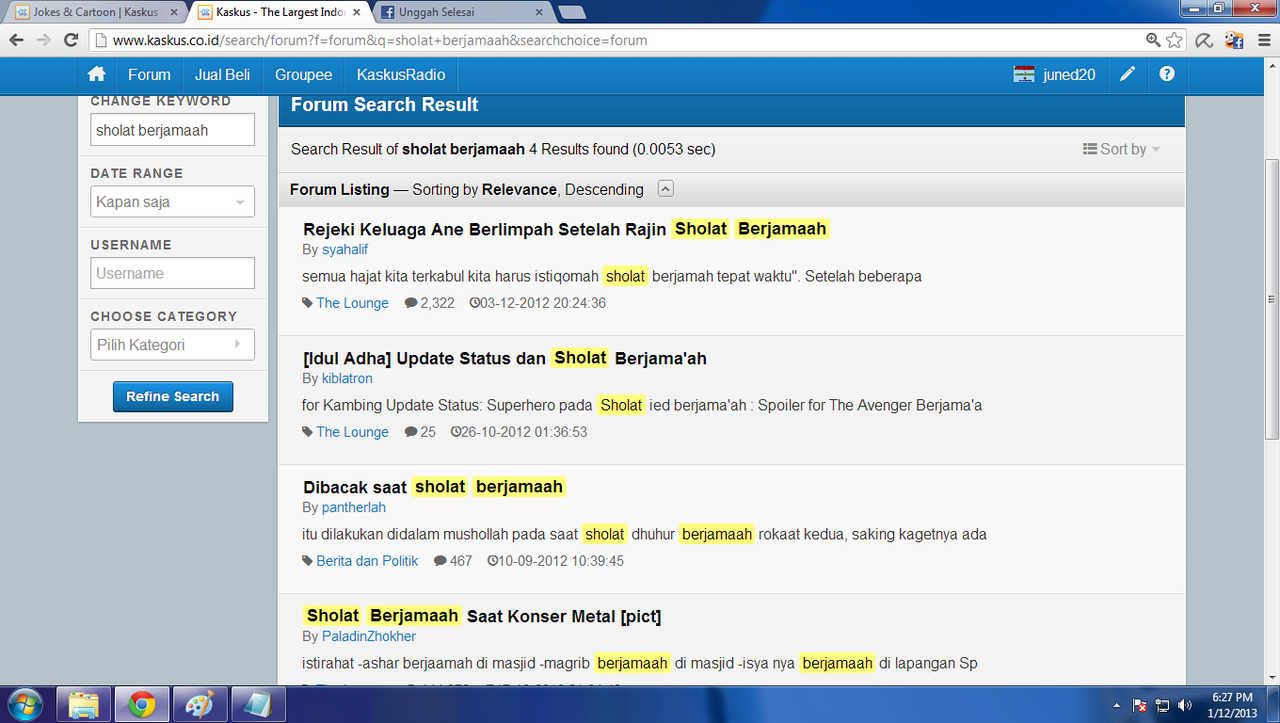Click the zoom magnifier icon in the address bar
This screenshot has height=723, width=1280.
point(1153,40)
